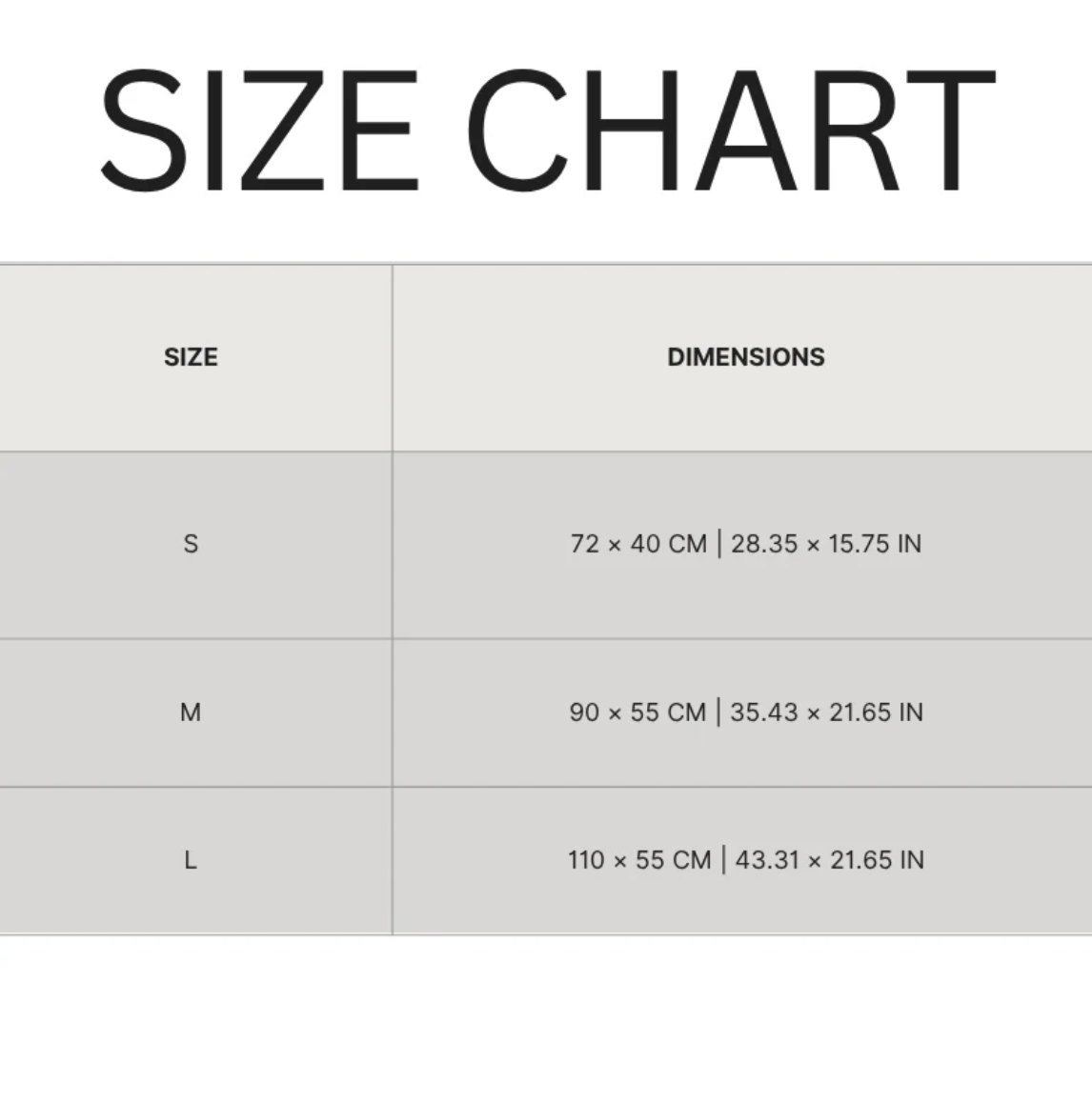Select the DIMENSIONS column header

click(746, 357)
